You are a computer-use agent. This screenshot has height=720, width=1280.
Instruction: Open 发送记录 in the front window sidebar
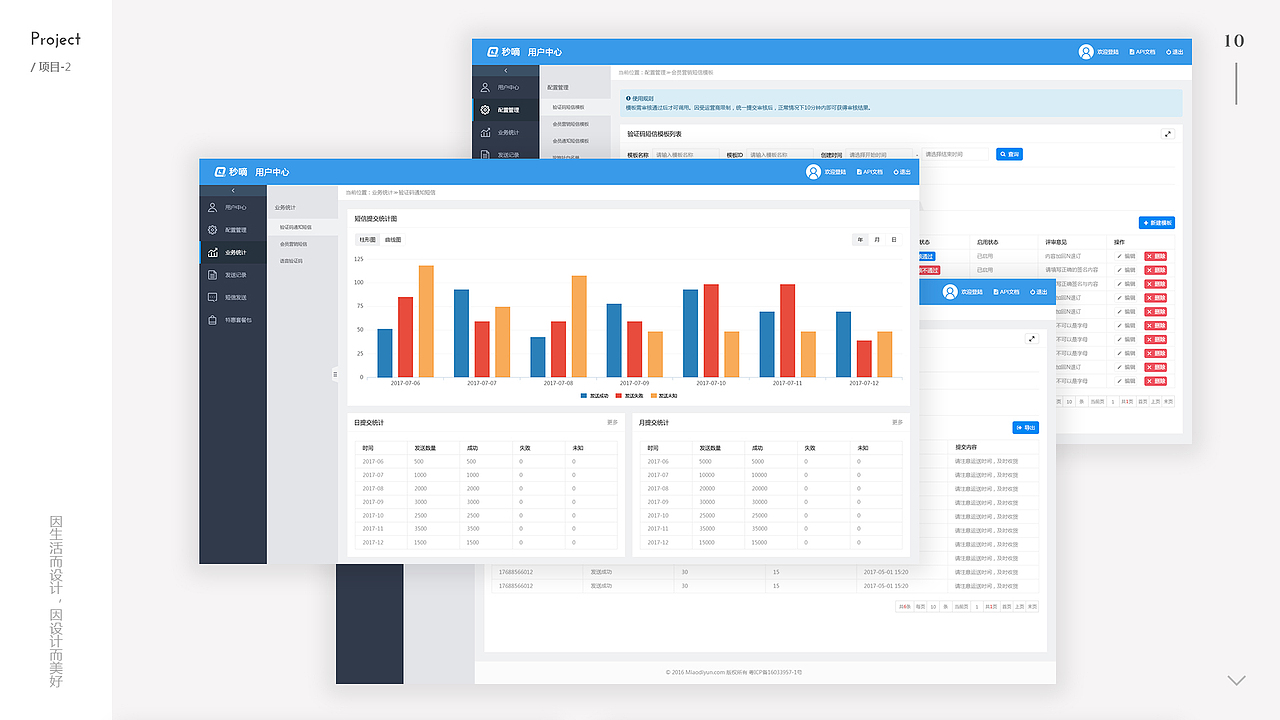[x=233, y=275]
